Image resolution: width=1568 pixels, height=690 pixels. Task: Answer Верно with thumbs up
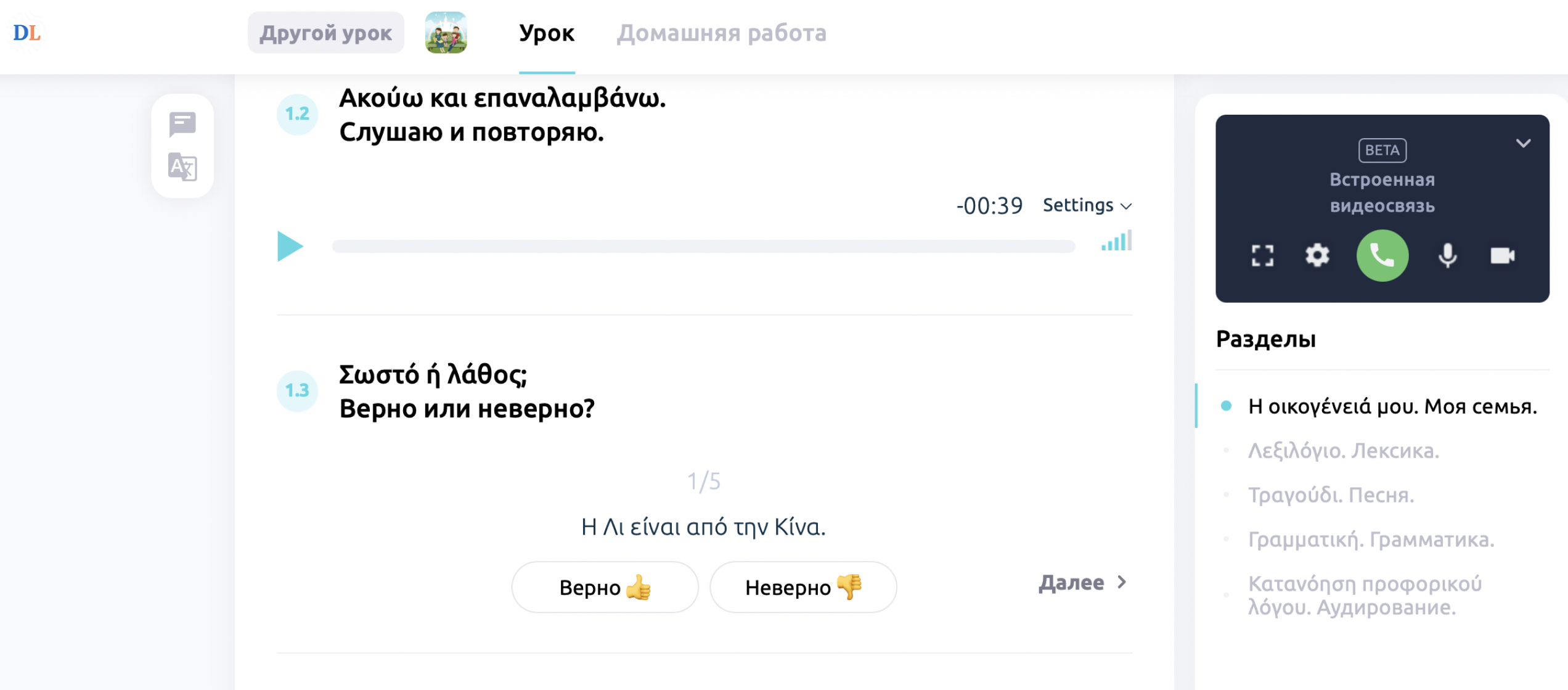point(605,587)
